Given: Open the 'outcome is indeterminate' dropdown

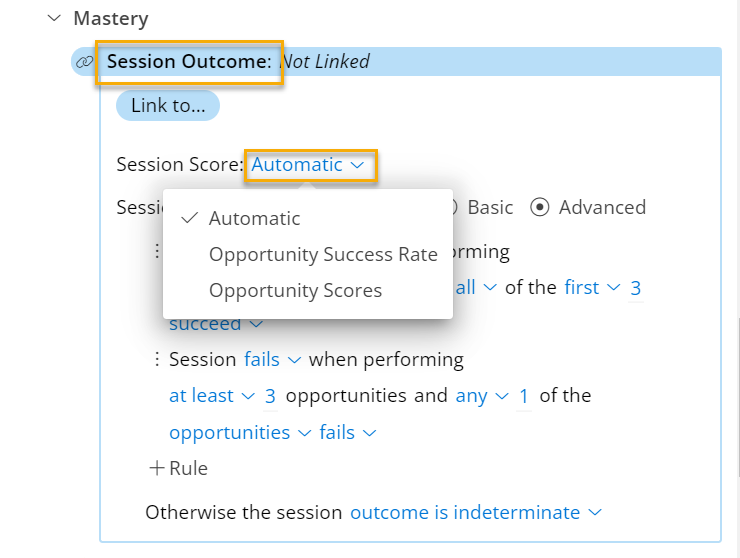Looking at the screenshot, I should pos(475,512).
